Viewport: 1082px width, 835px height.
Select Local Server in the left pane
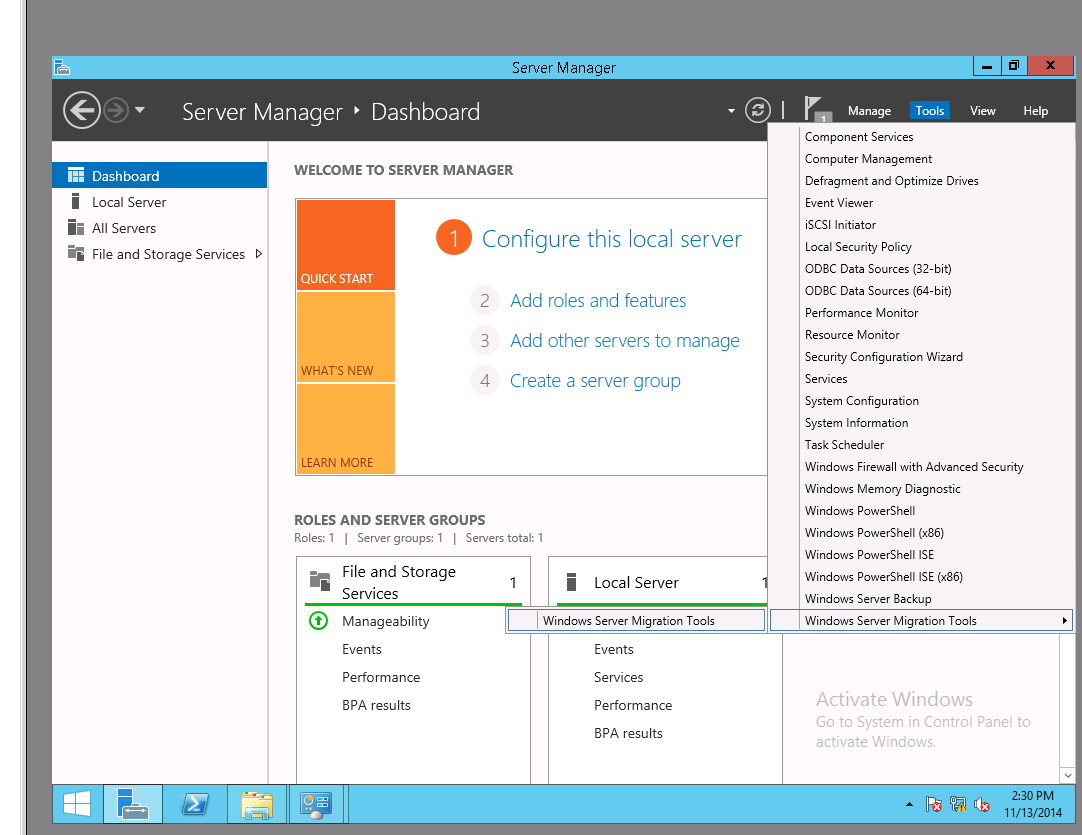[x=159, y=202]
